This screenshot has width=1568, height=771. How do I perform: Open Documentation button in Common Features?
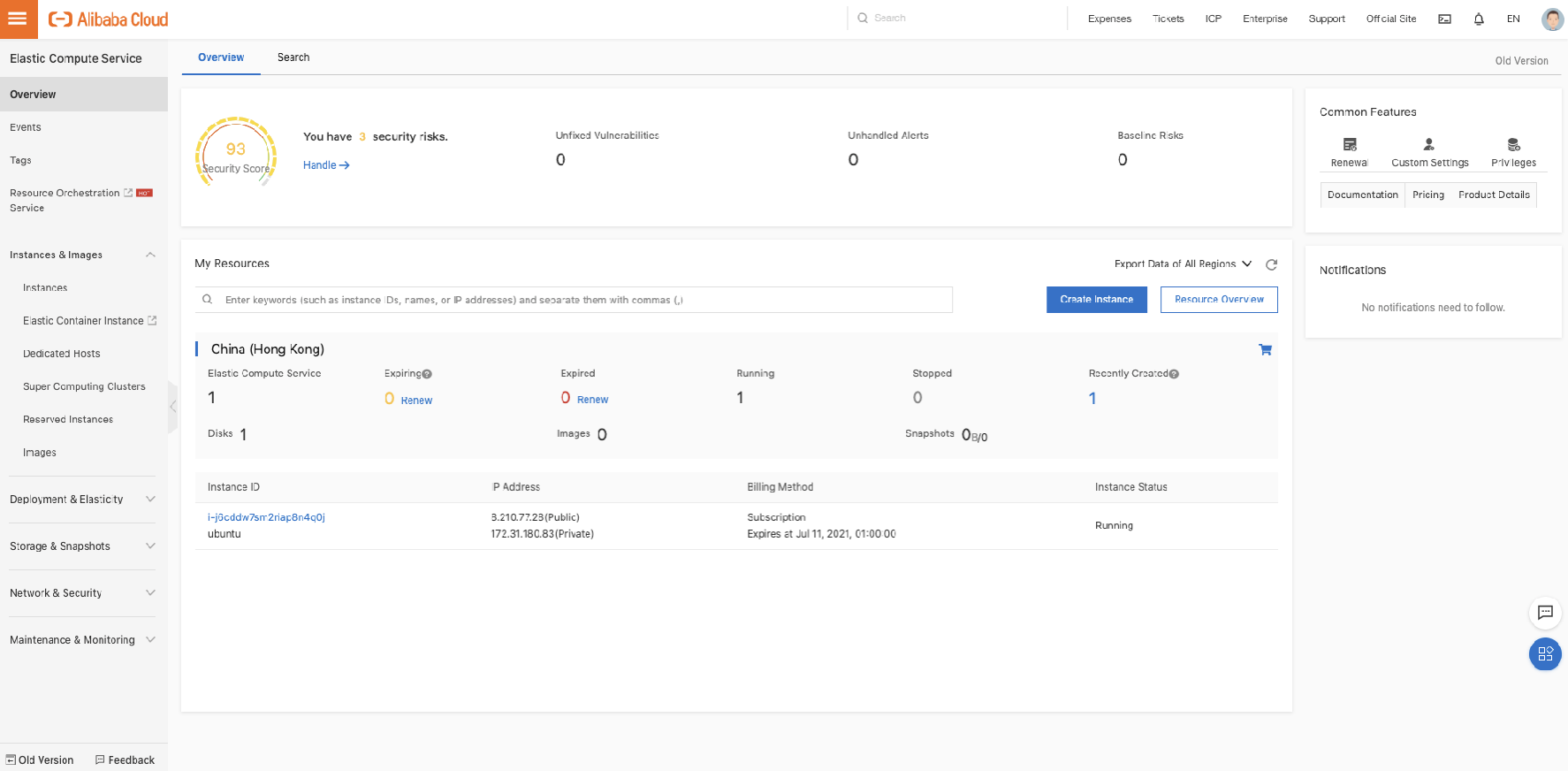coord(1362,195)
